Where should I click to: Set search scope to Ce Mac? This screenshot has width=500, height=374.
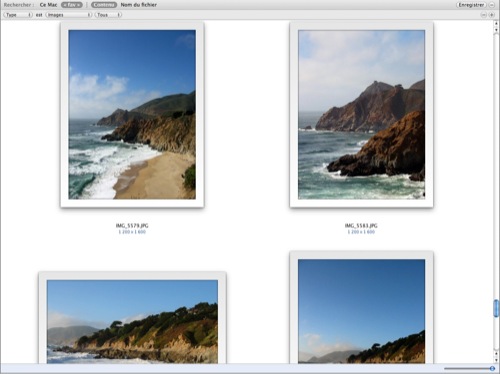[48, 5]
